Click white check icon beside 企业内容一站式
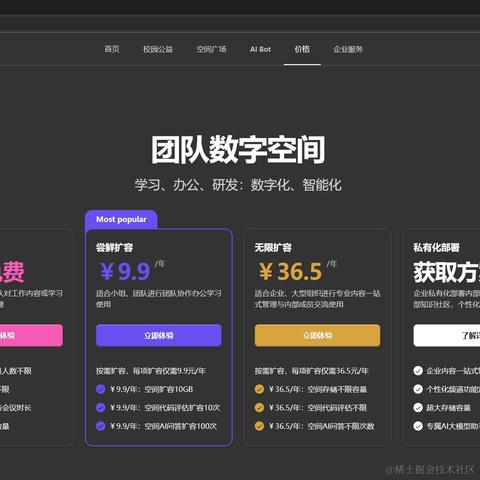The width and height of the screenshot is (480, 480). 418,371
